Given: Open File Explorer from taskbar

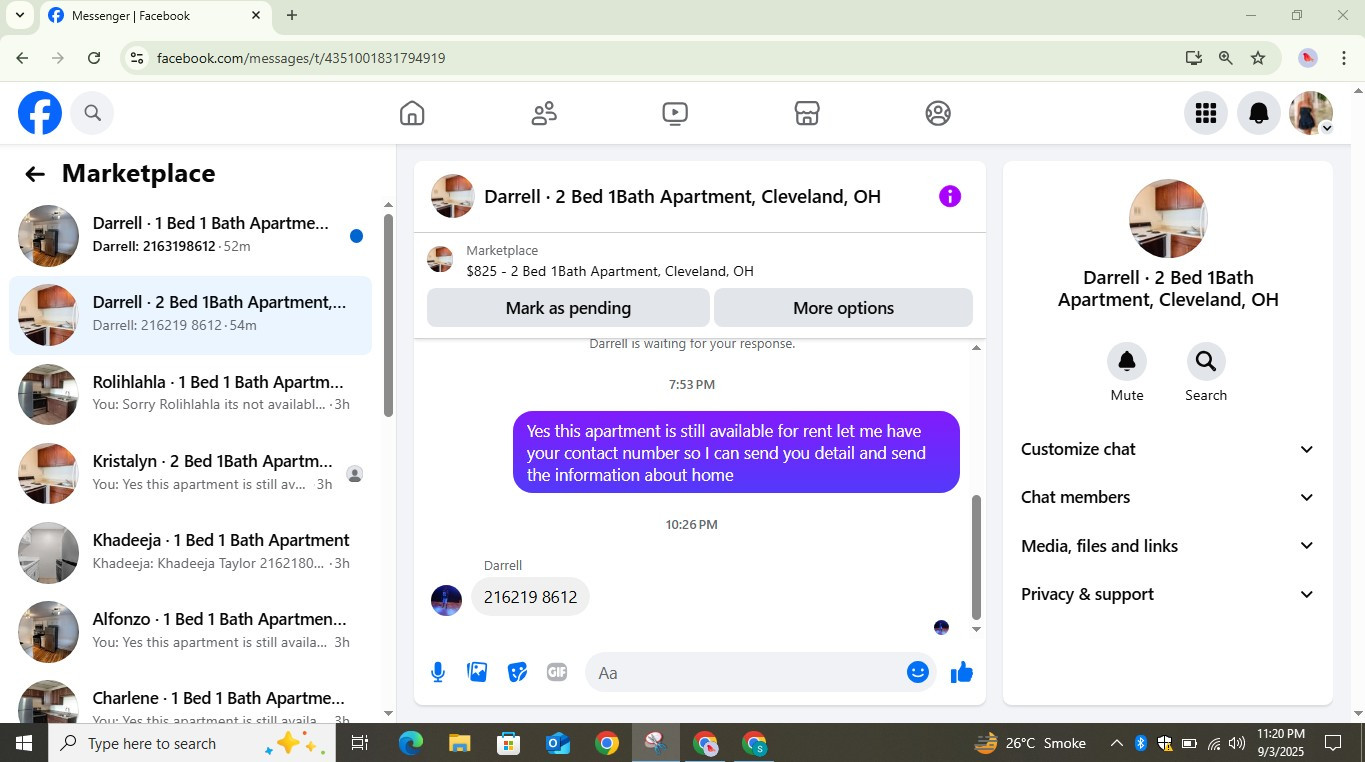Looking at the screenshot, I should coord(460,743).
